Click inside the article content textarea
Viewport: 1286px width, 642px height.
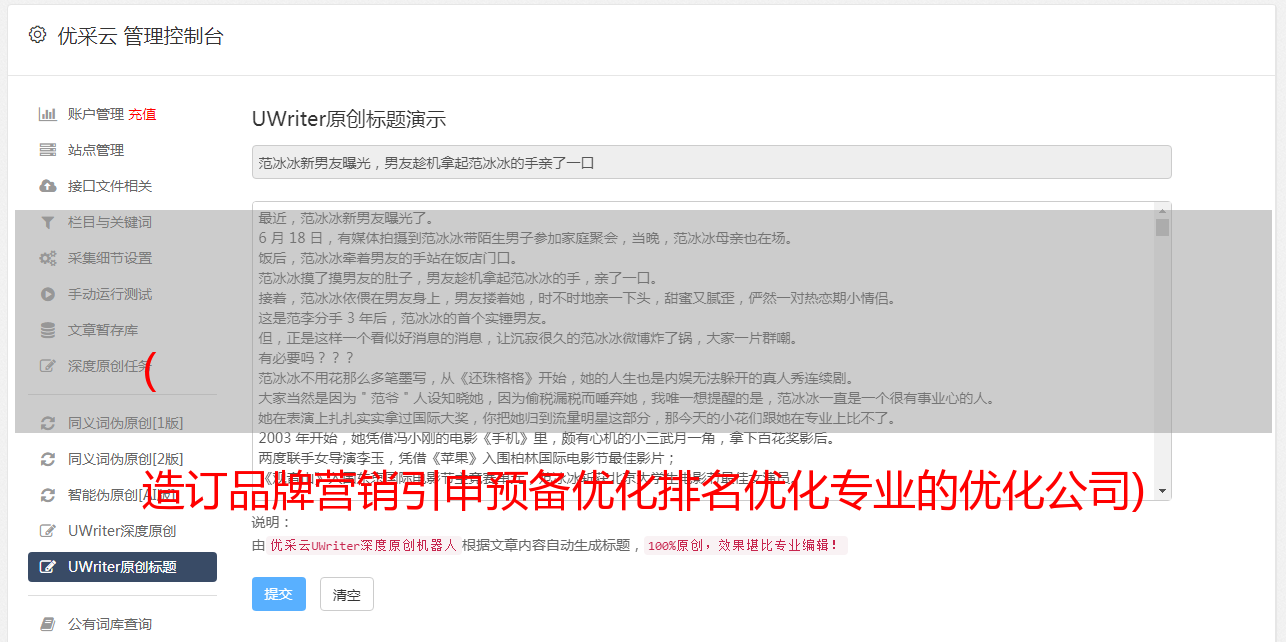click(703, 350)
